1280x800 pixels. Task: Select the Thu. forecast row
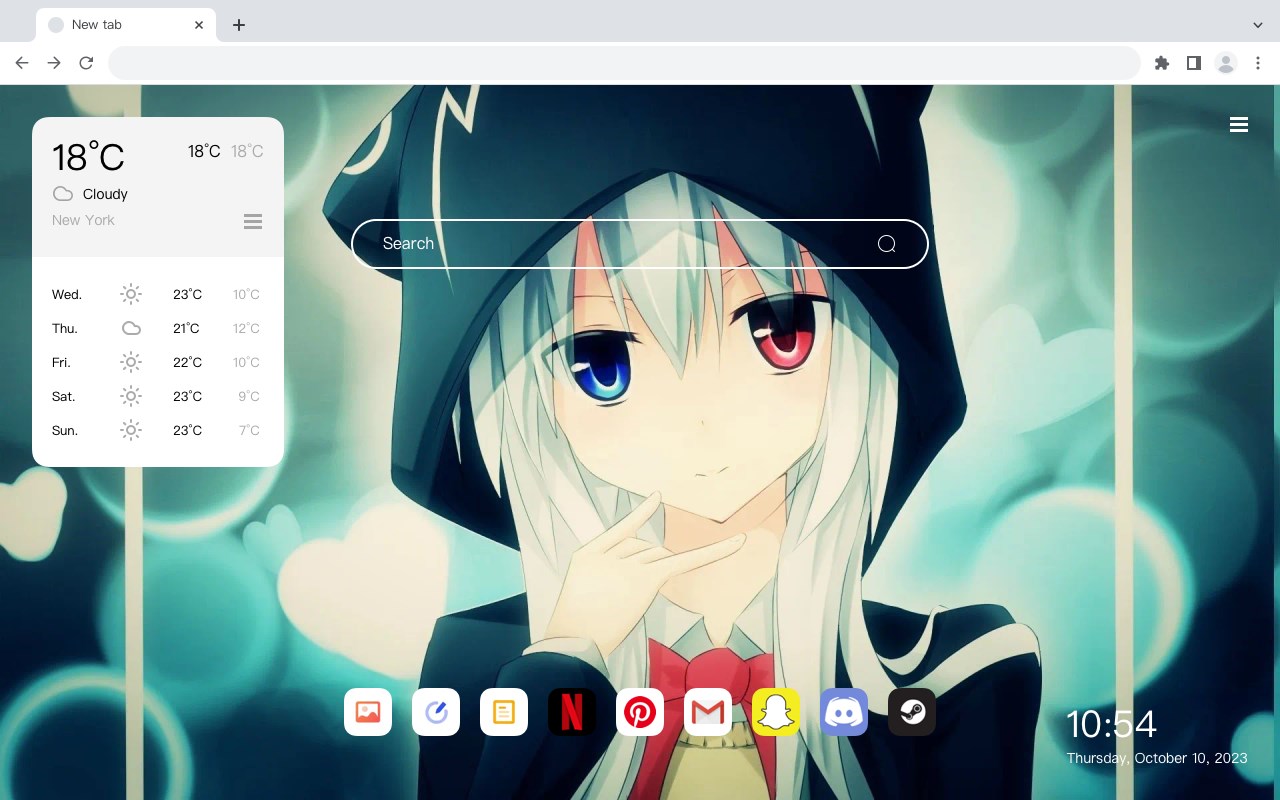pos(158,328)
